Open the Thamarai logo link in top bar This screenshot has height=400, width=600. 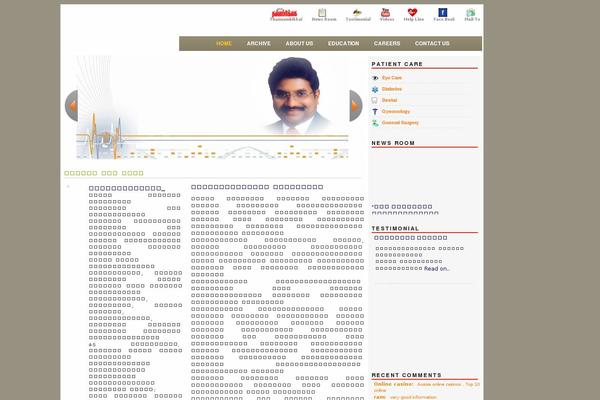coord(285,13)
